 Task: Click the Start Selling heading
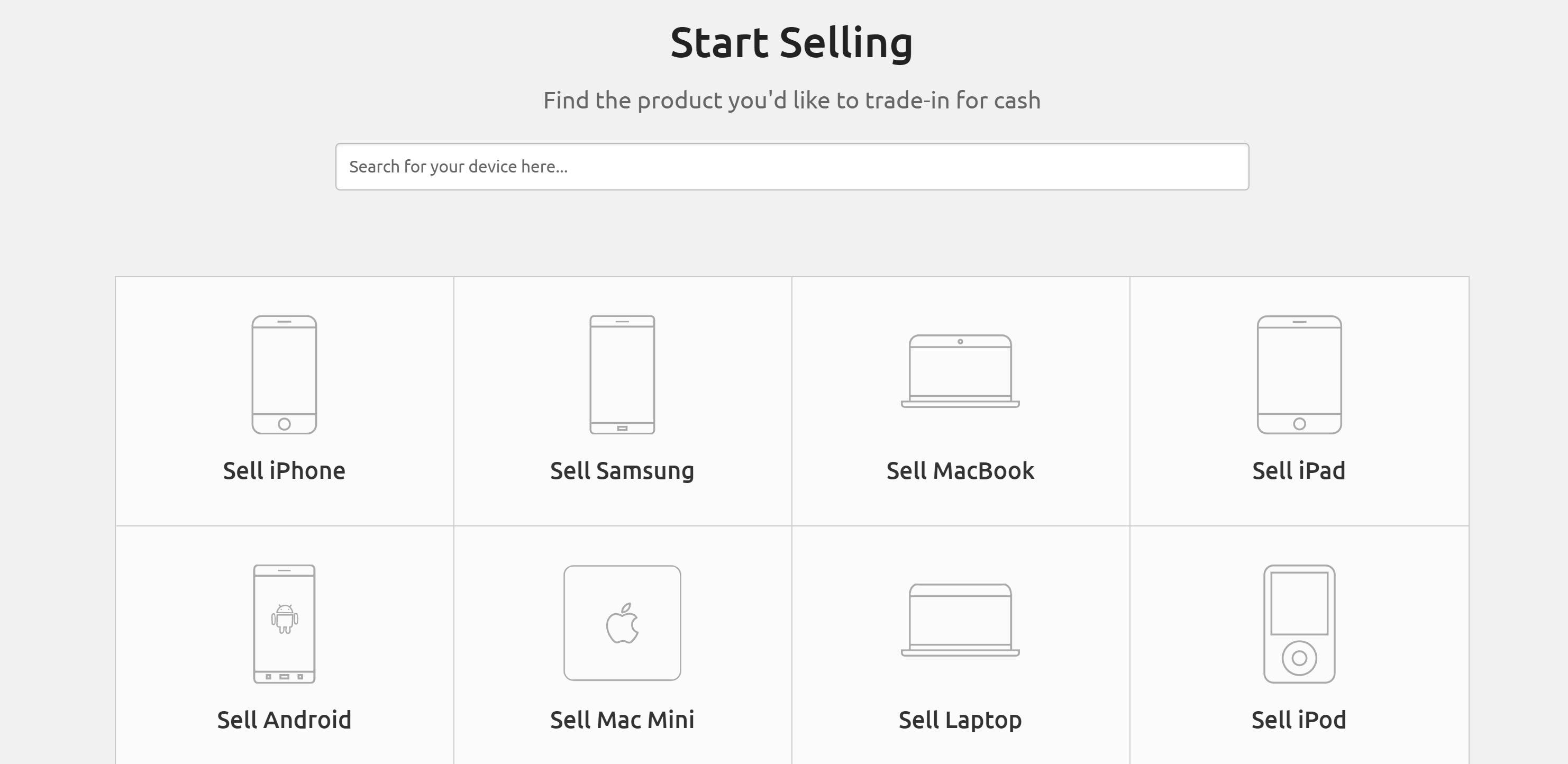791,43
